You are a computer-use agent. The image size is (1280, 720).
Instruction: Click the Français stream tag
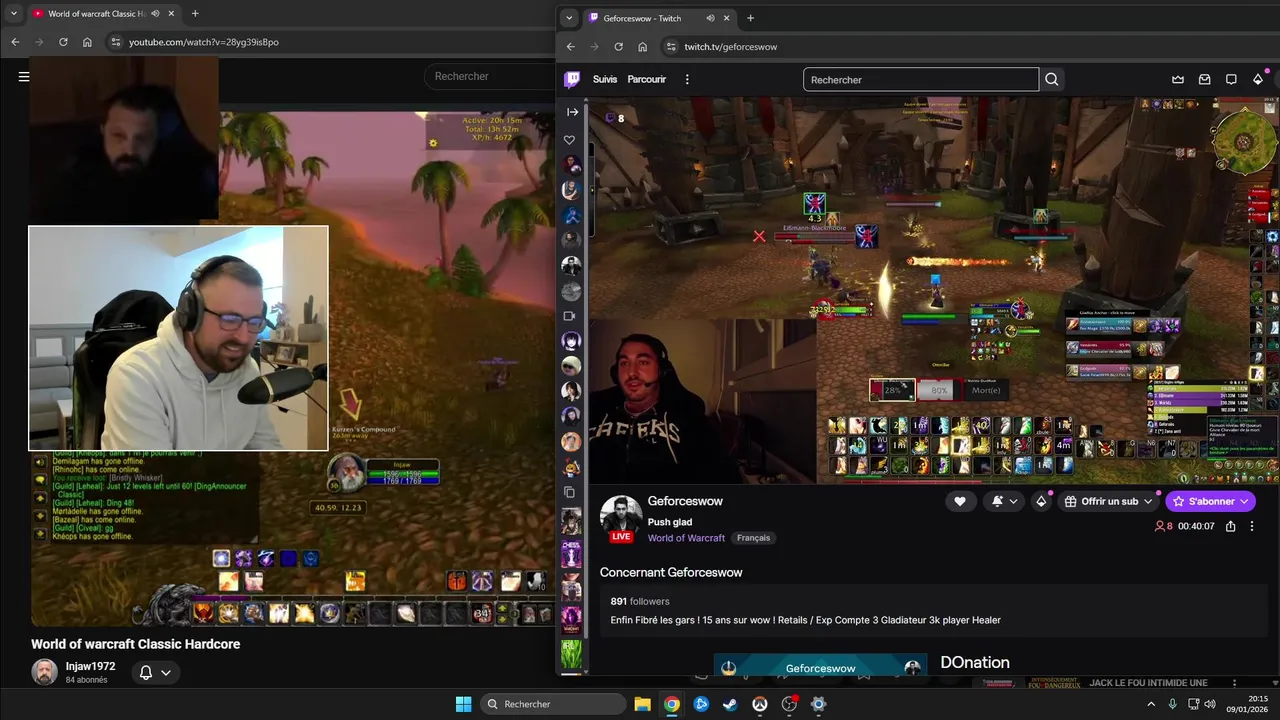pyautogui.click(x=754, y=538)
